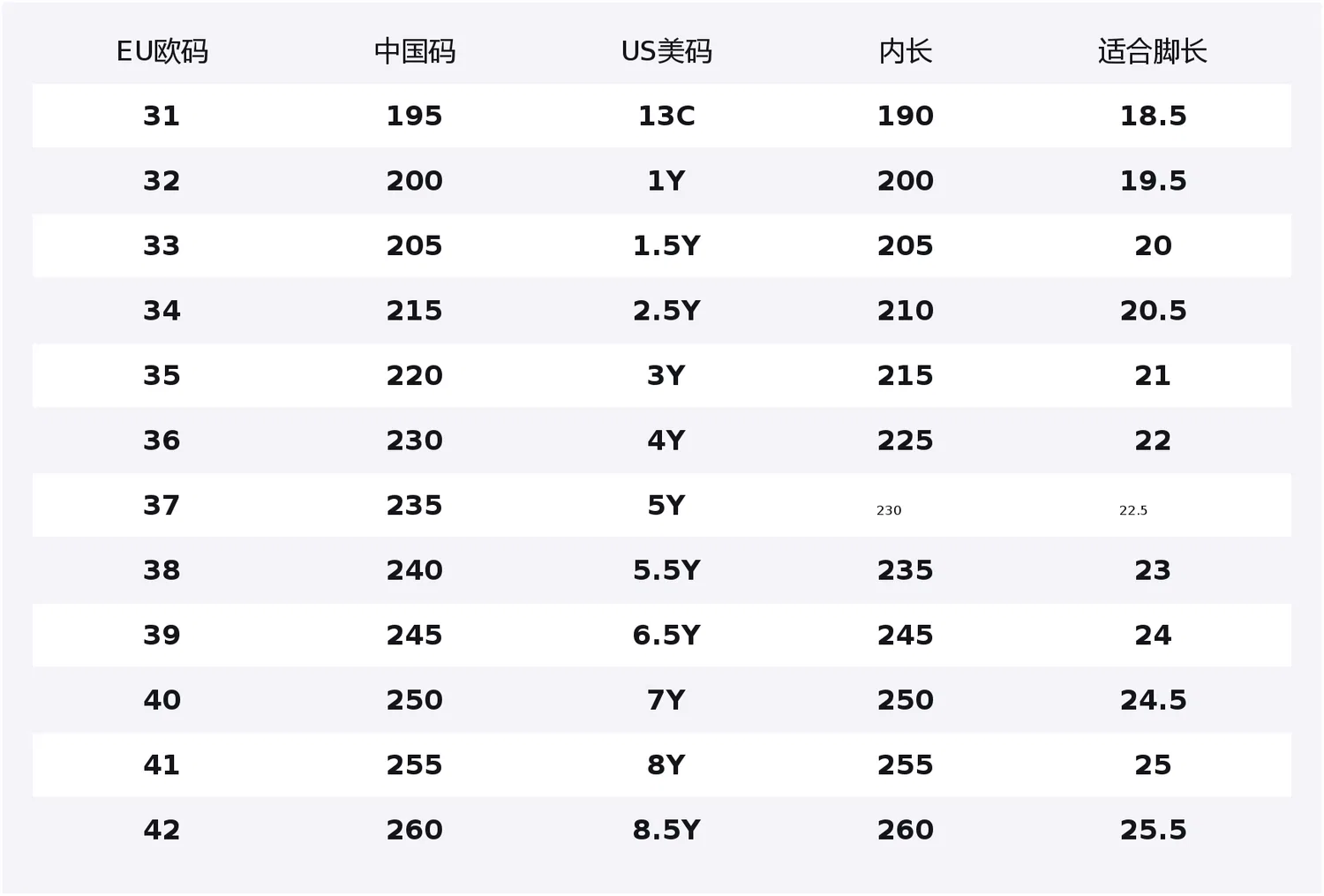Select the 5.5Y US size cell
The height and width of the screenshot is (896, 1324).
coord(666,570)
